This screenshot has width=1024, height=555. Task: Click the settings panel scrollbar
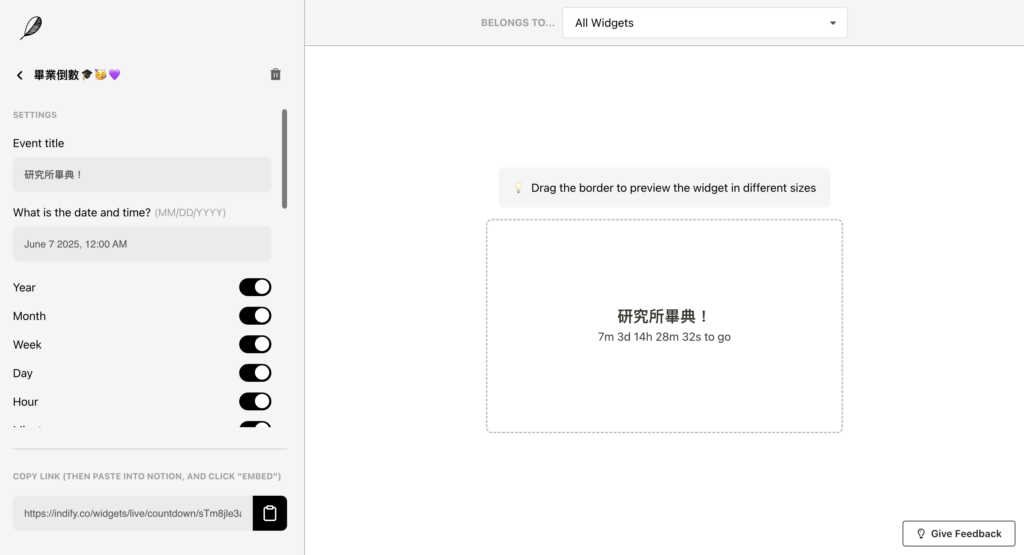coord(285,158)
